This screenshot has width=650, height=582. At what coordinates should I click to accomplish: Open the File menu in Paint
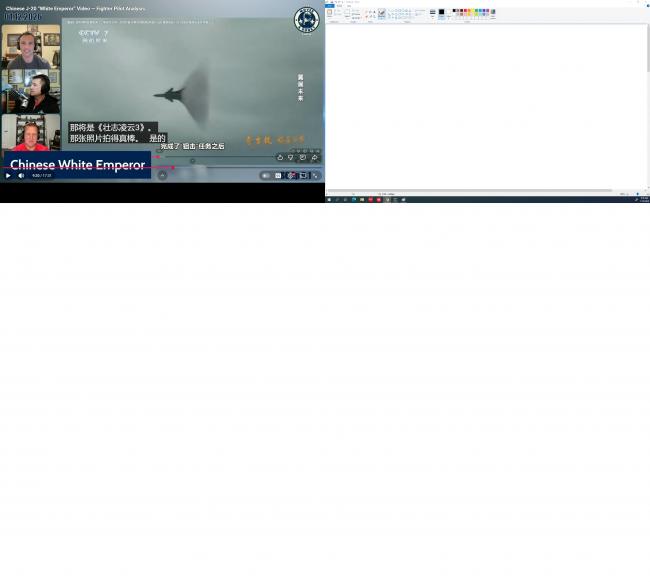pyautogui.click(x=329, y=5)
